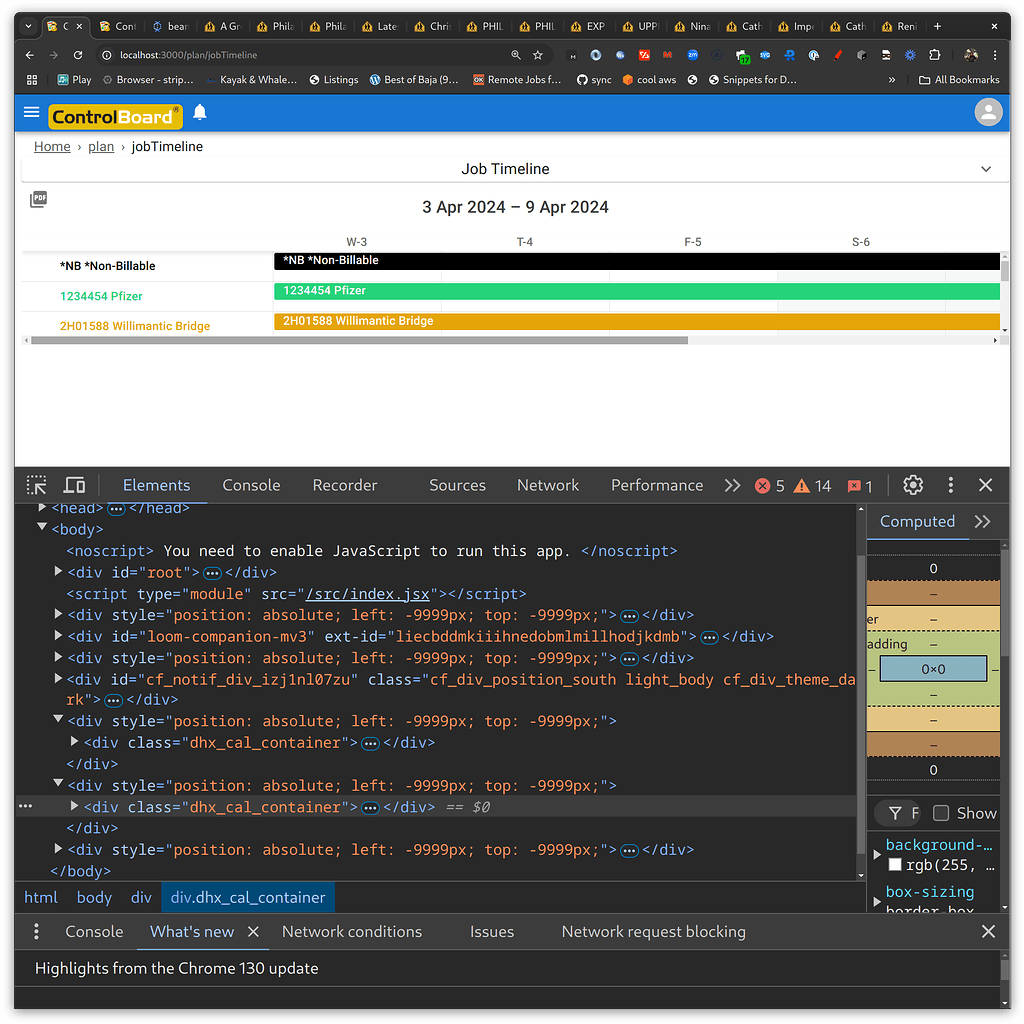Go to the Home breadcrumb link
1024x1024 pixels.
click(x=52, y=146)
